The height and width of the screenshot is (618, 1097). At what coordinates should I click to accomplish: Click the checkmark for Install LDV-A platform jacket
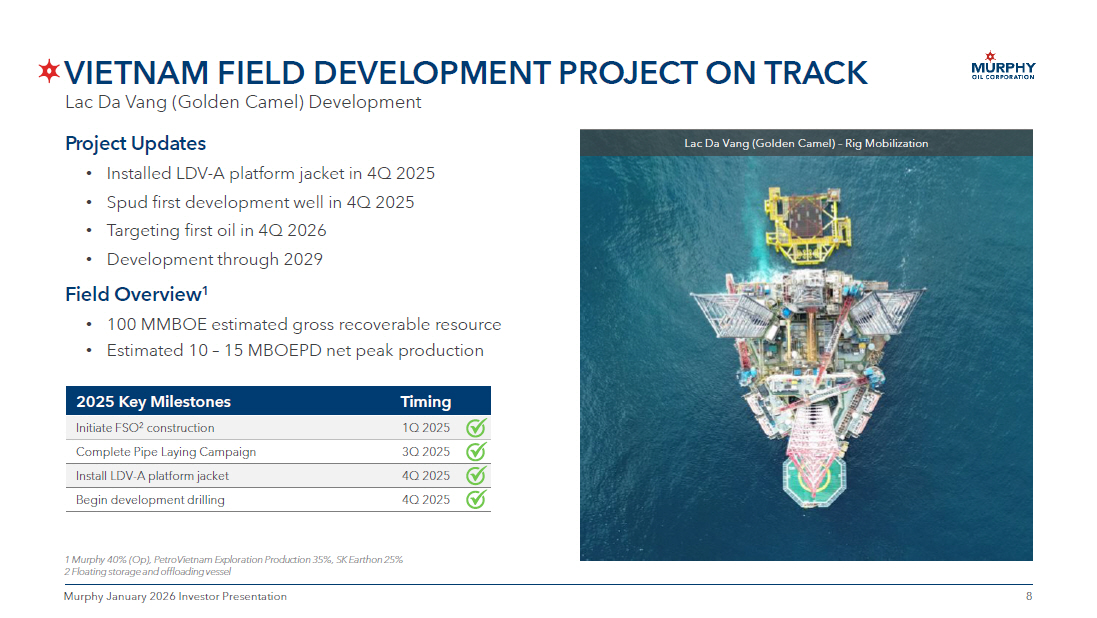[476, 476]
